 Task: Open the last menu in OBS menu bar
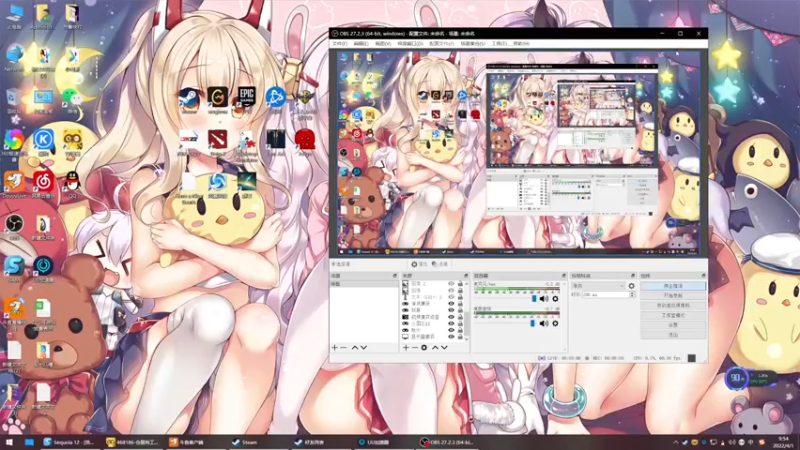tap(523, 44)
